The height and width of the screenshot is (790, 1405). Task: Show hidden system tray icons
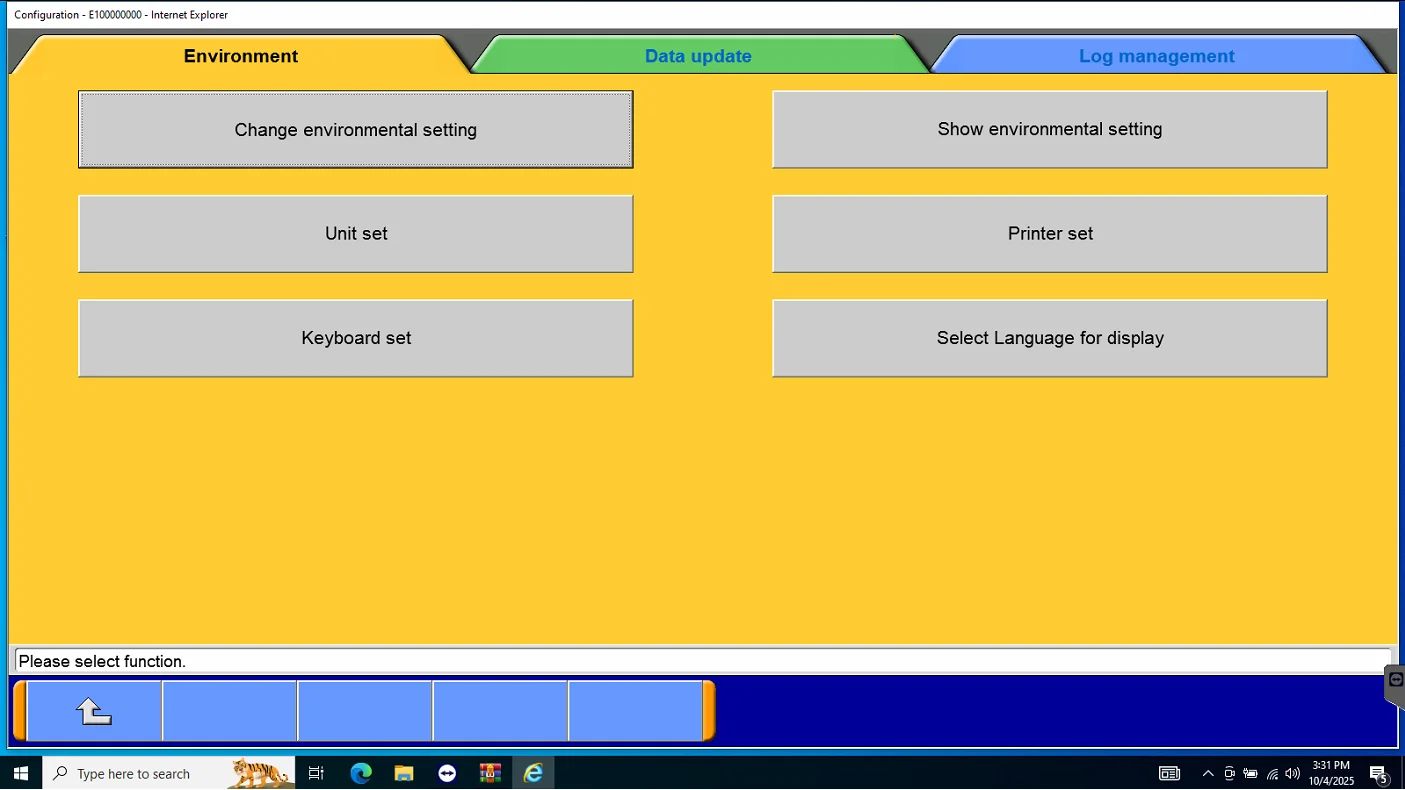pyautogui.click(x=1208, y=773)
